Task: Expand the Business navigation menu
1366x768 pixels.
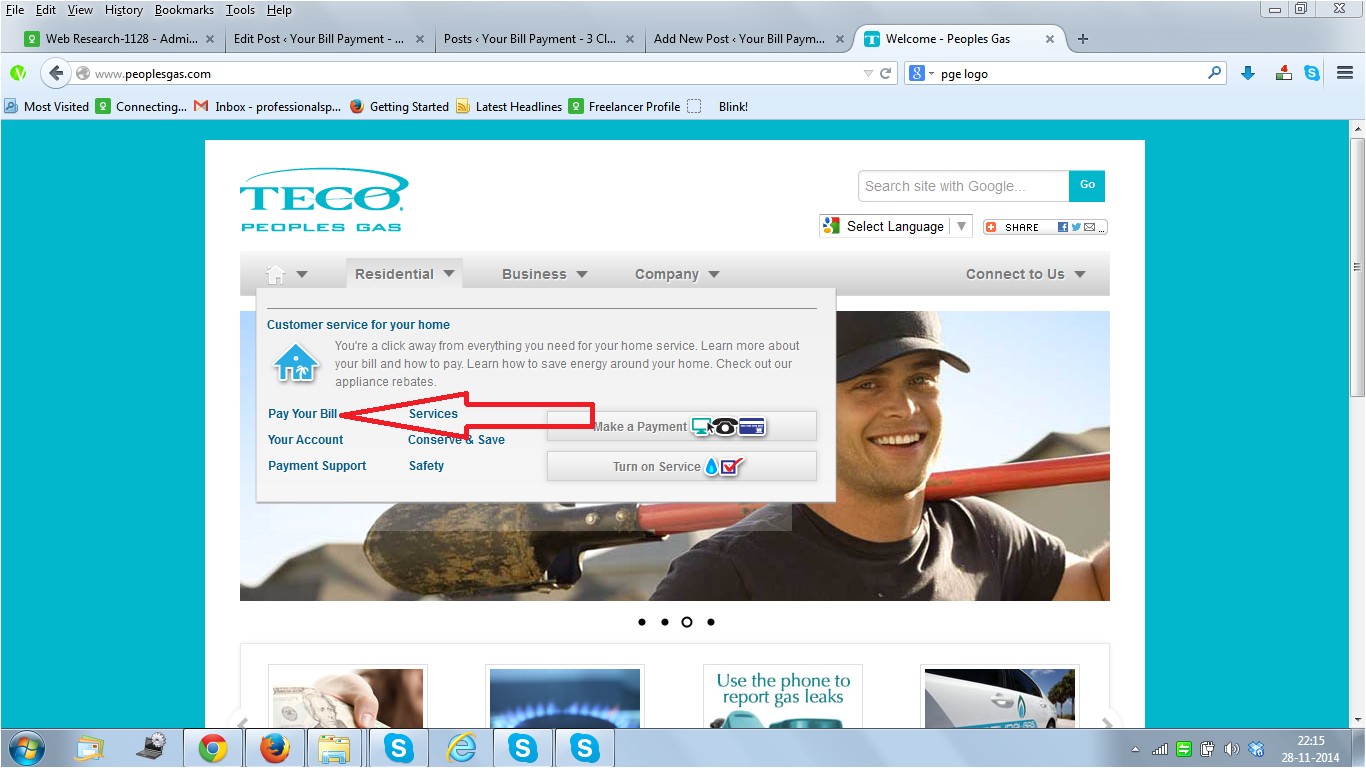Action: click(x=544, y=274)
